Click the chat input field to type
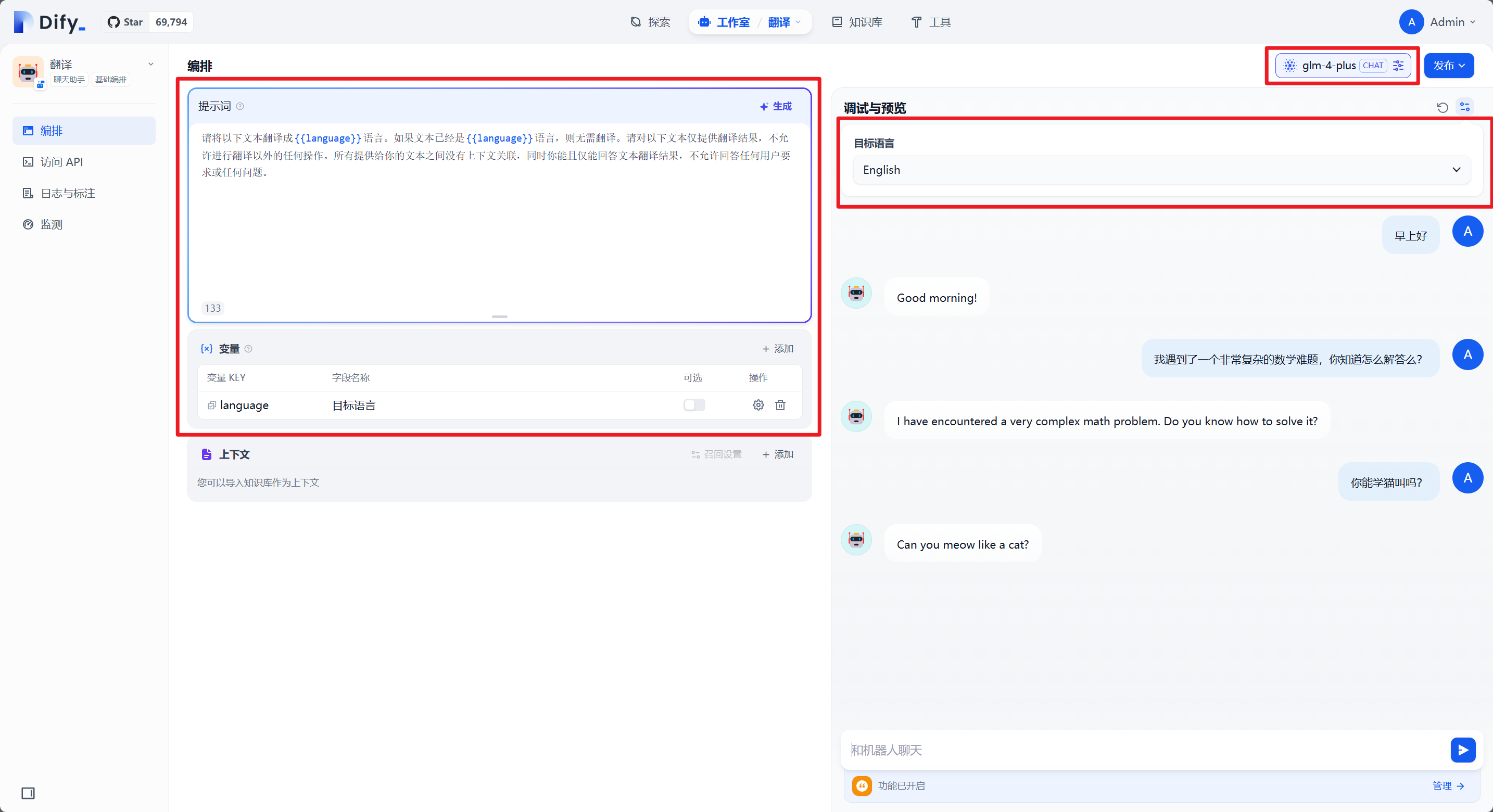The width and height of the screenshot is (1493, 812). point(1101,750)
